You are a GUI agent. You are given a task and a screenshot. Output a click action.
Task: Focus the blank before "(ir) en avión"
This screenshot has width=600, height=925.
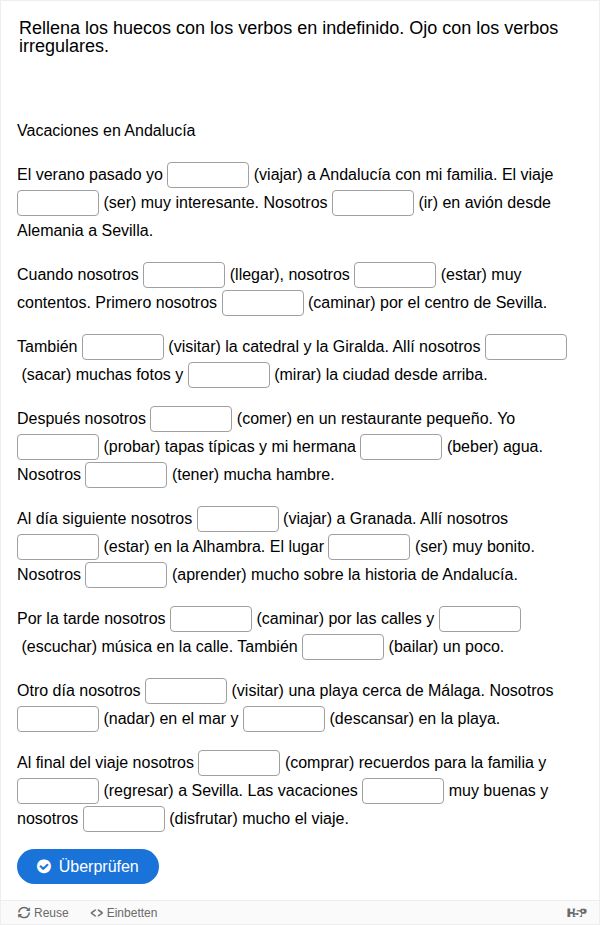373,203
